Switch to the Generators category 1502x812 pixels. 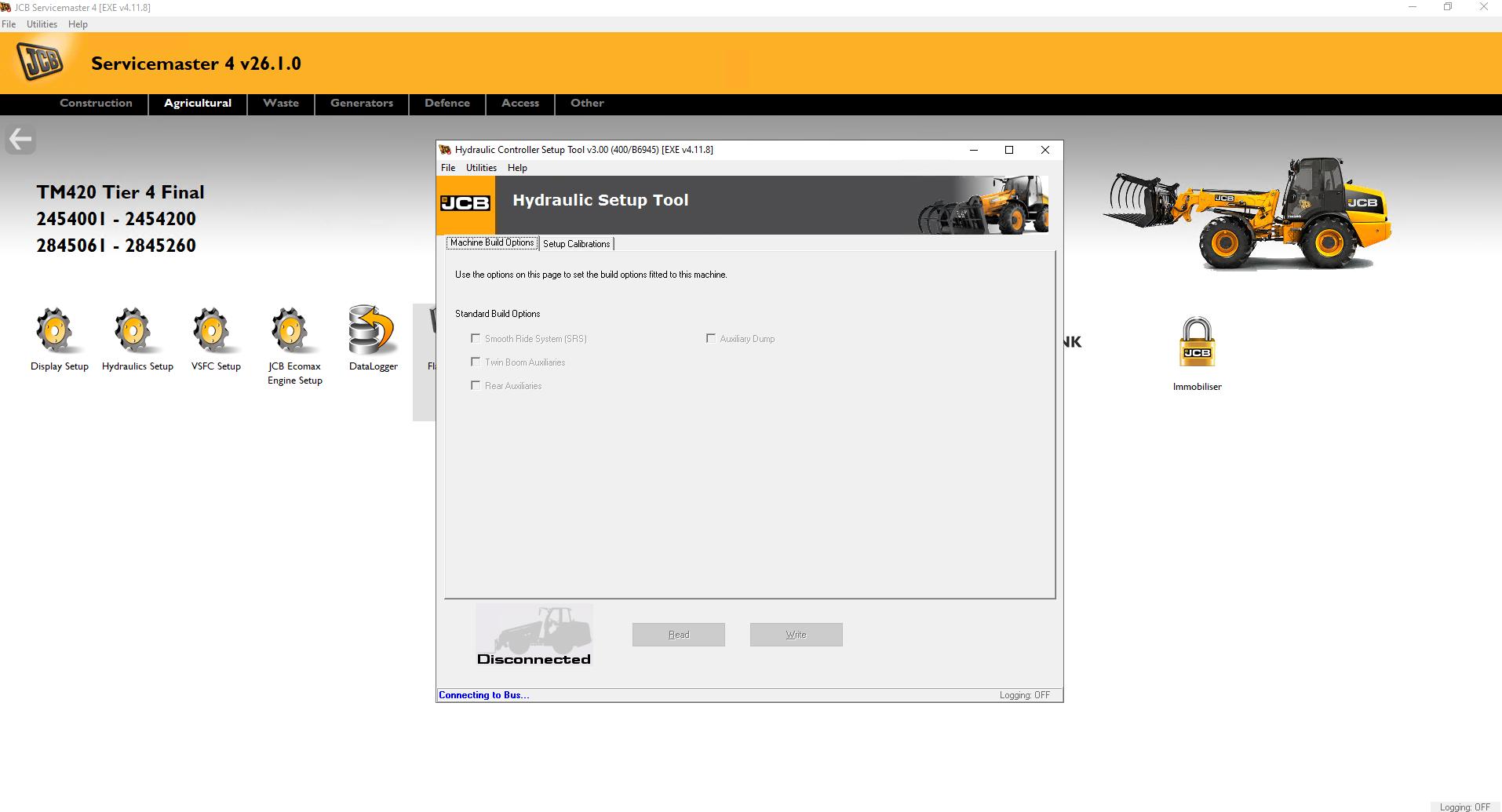360,103
